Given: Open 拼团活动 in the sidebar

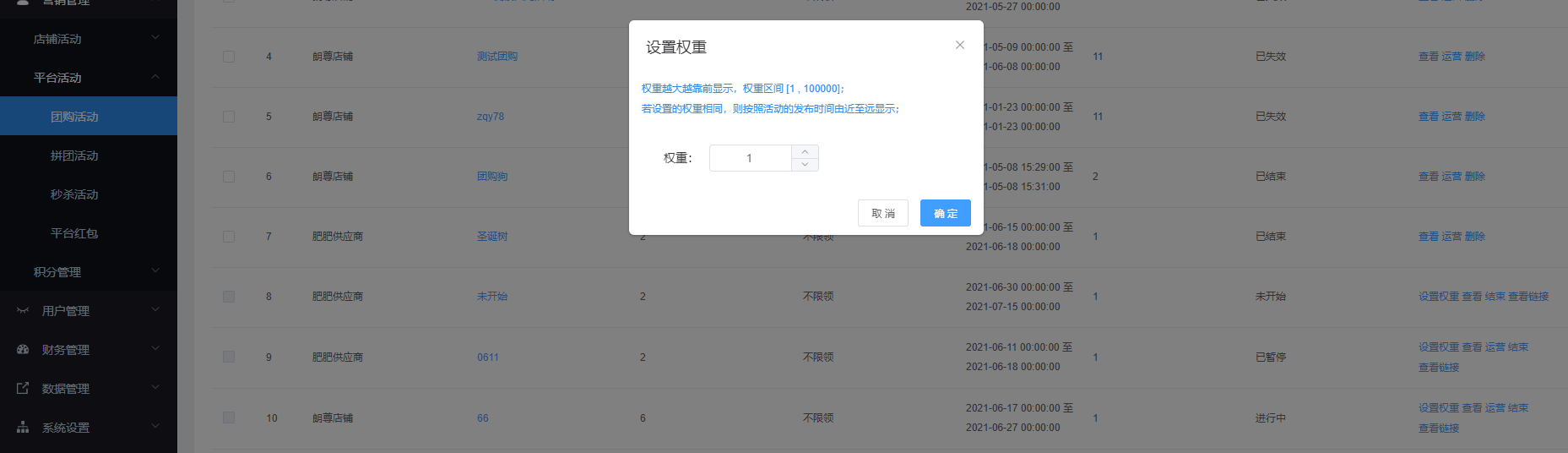Looking at the screenshot, I should click(x=74, y=156).
